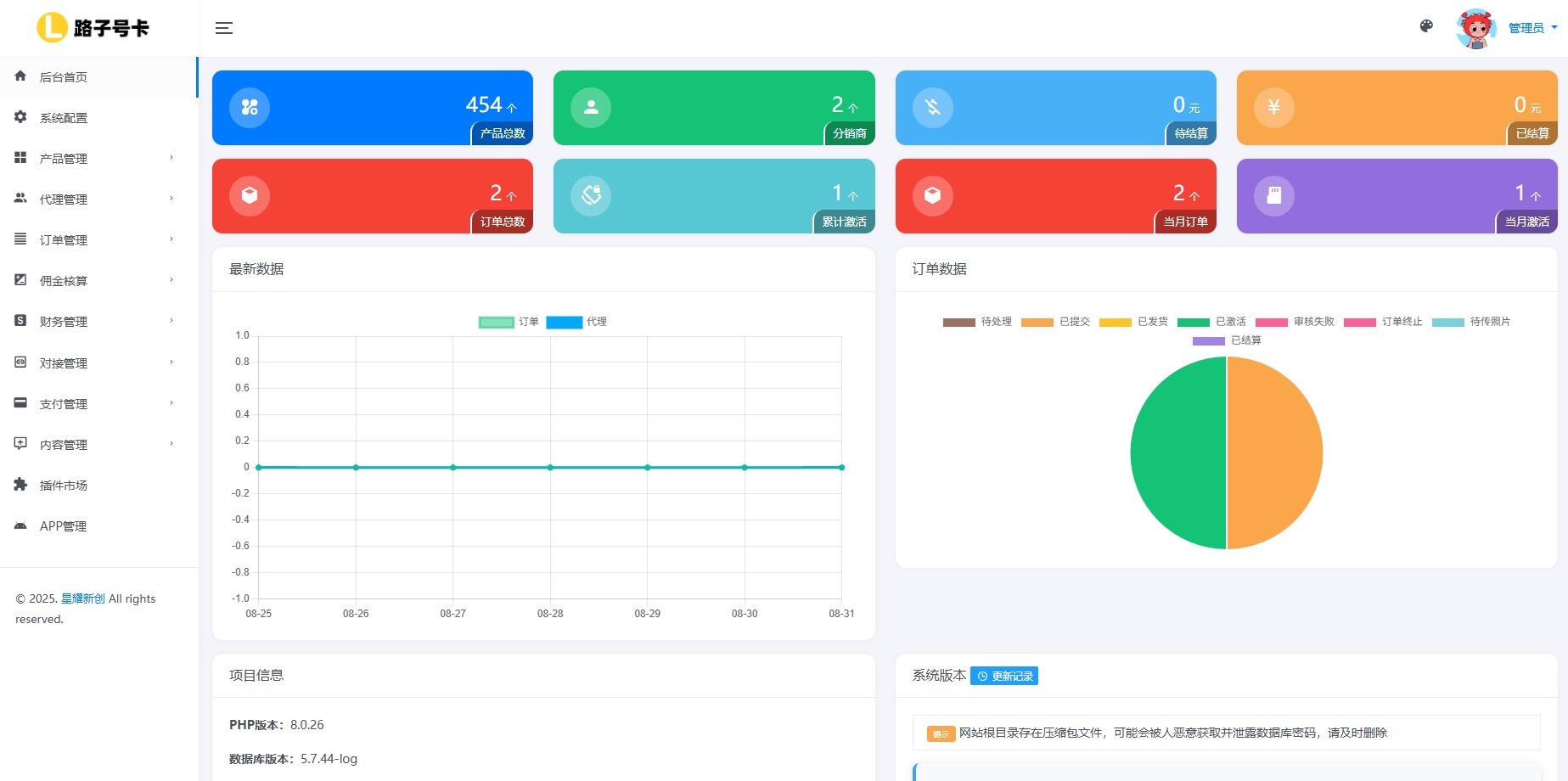
Task: Toggle the 代理 series in chart legend
Action: click(576, 322)
